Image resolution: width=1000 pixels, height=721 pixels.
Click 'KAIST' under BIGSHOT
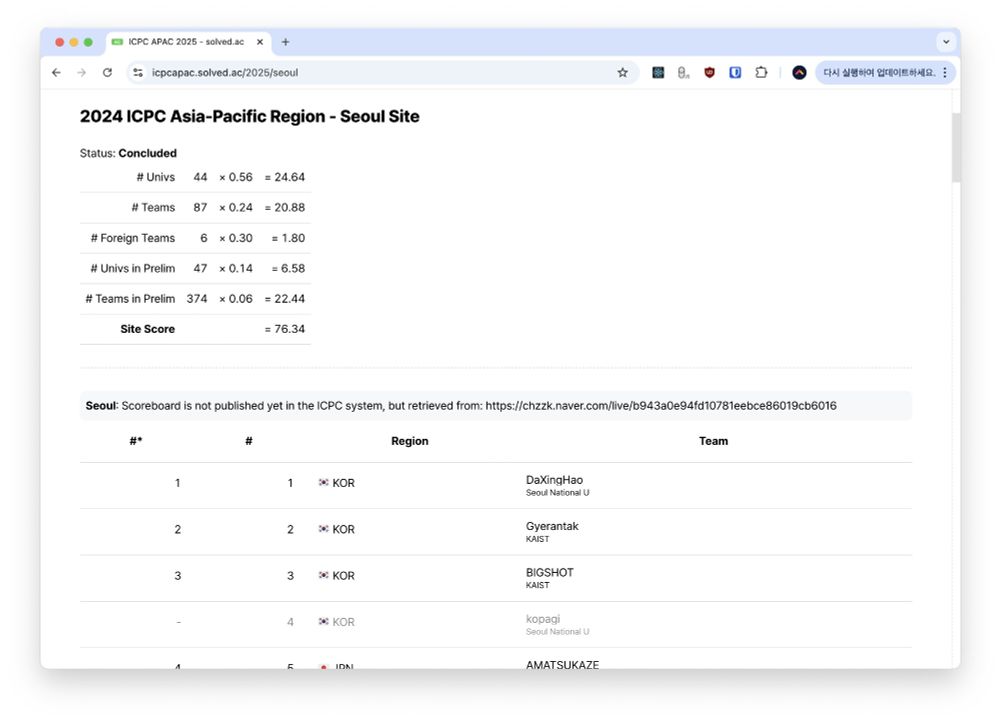[x=537, y=585]
